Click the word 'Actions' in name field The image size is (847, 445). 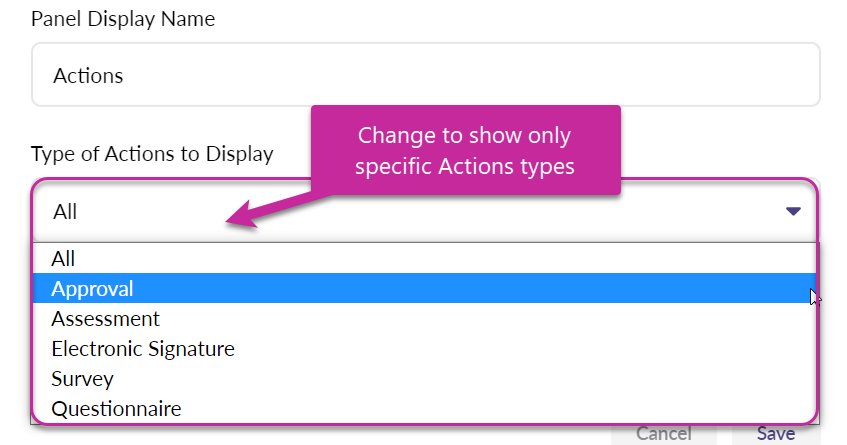(x=88, y=75)
